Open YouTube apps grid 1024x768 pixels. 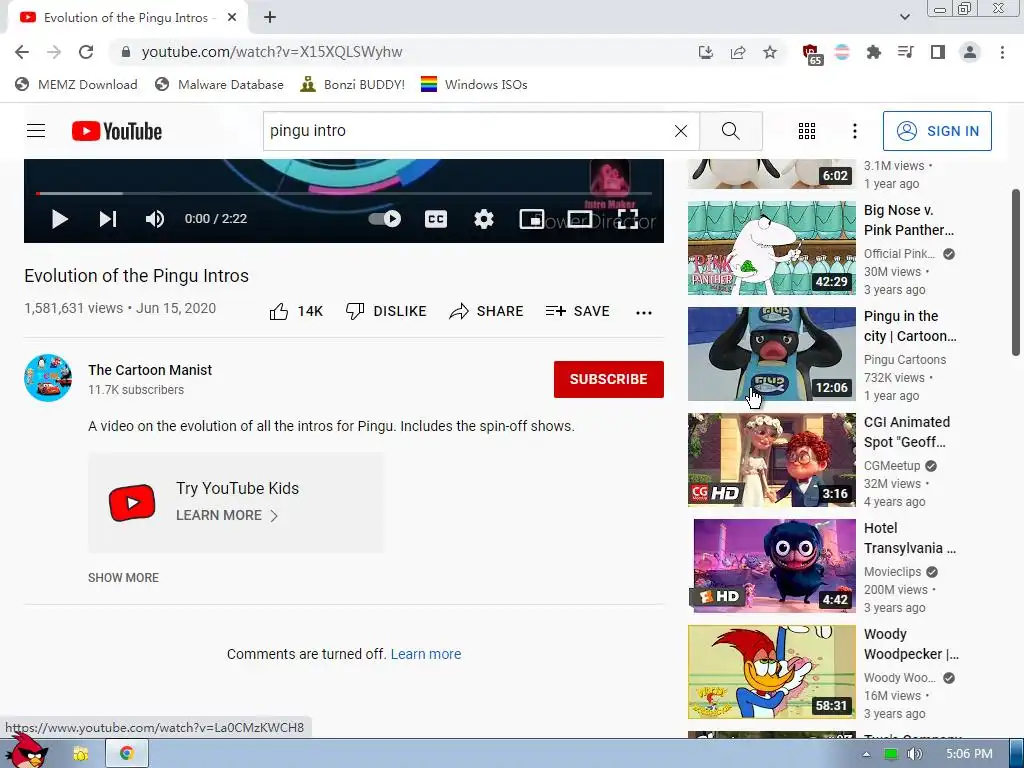point(807,131)
